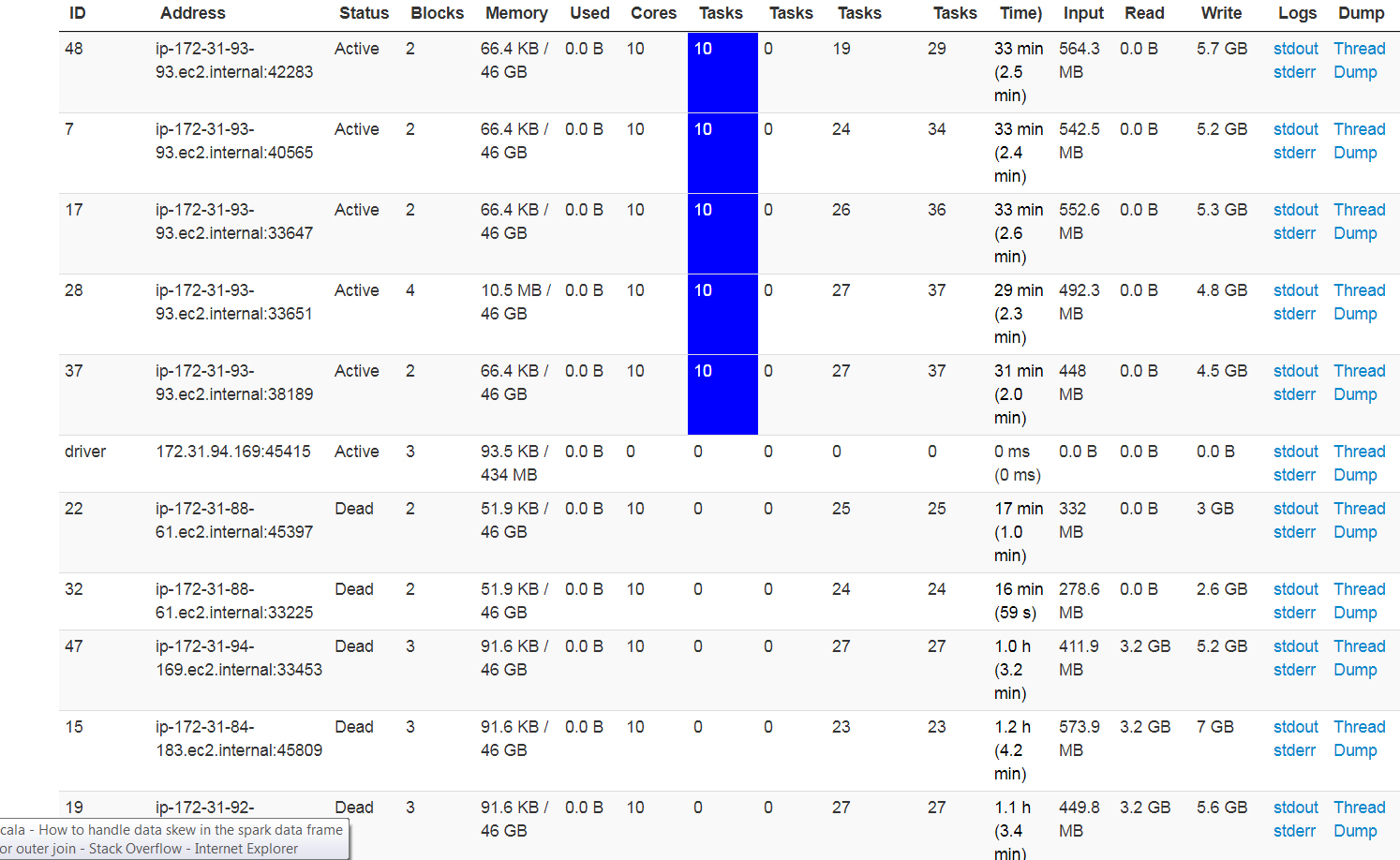Sort table by Read column header
The width and height of the screenshot is (1400, 860).
[1144, 13]
